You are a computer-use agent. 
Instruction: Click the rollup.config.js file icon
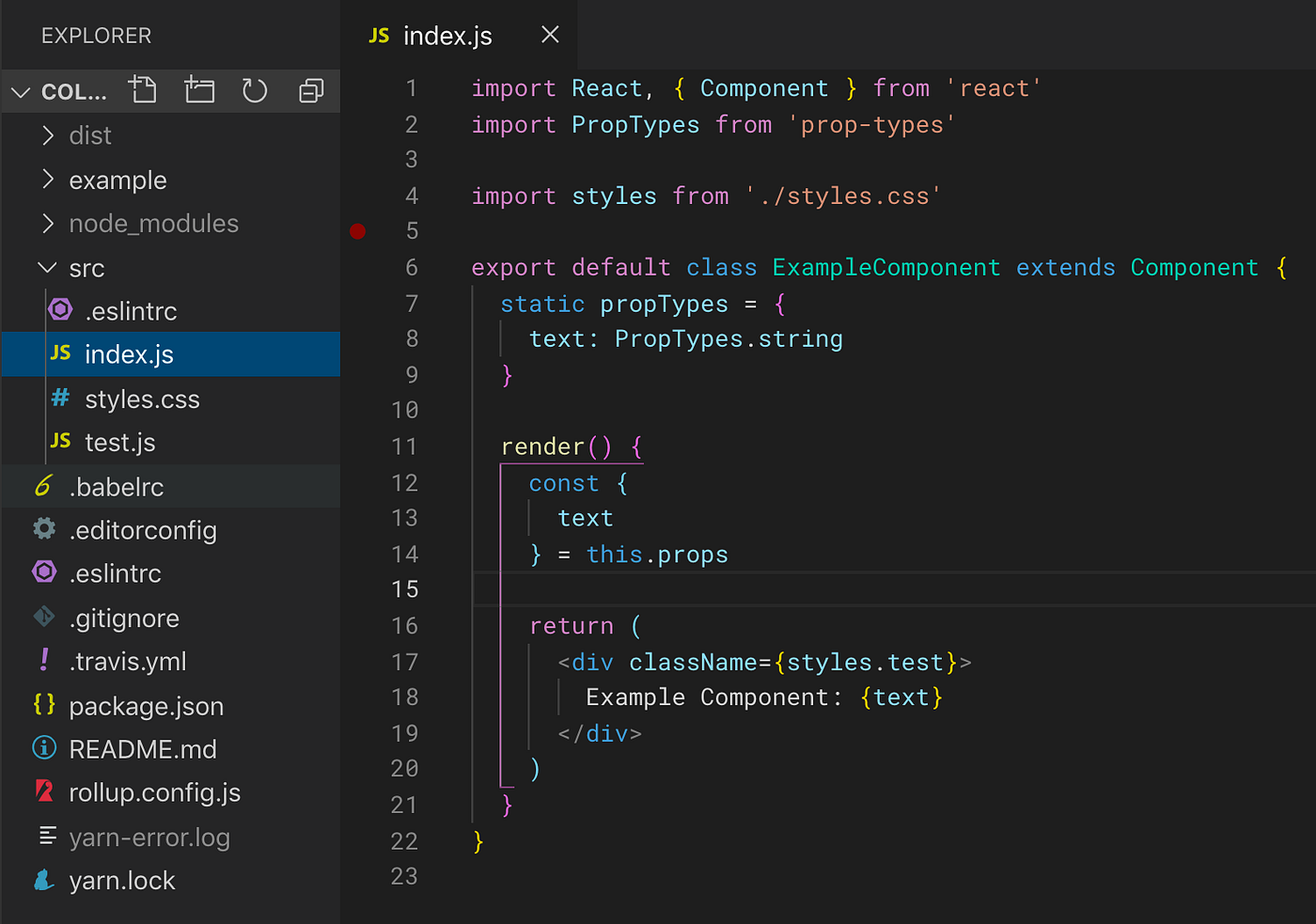(44, 791)
